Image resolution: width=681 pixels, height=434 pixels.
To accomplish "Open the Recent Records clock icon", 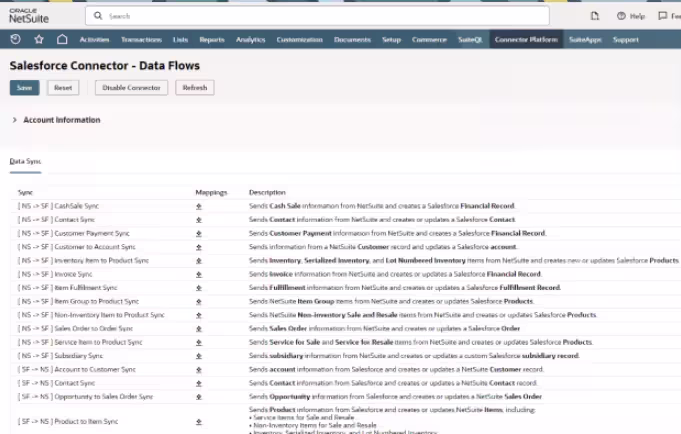I will click(x=15, y=40).
